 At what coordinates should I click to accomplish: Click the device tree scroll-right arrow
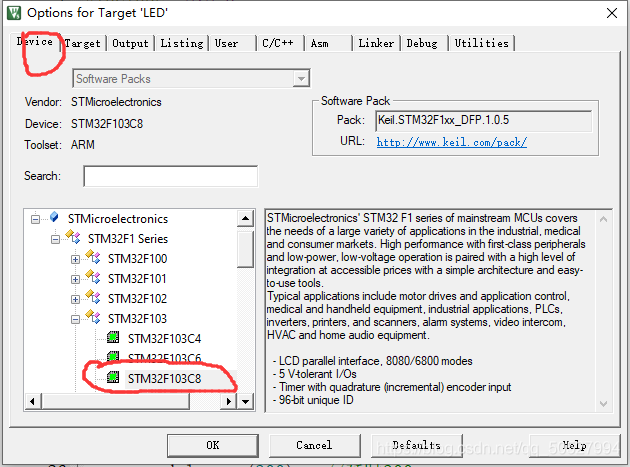228,401
